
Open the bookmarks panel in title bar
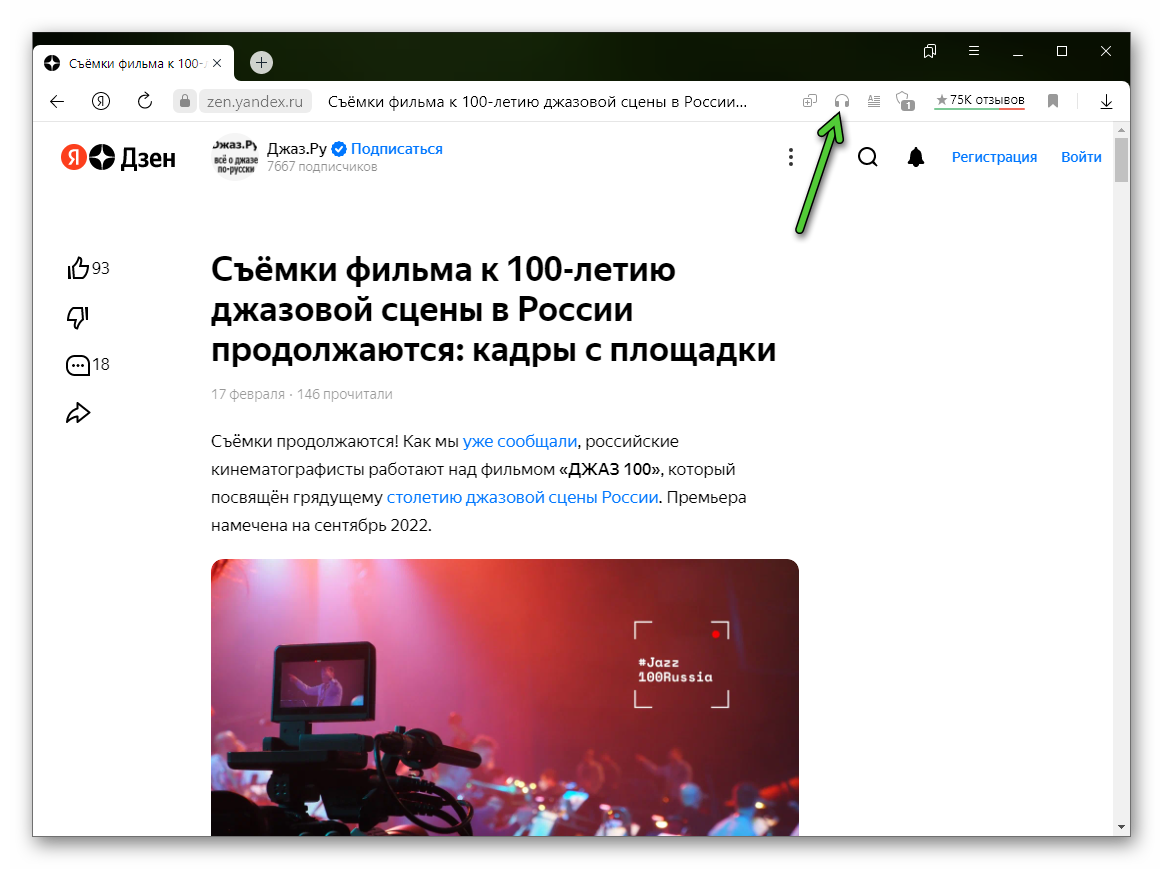930,51
